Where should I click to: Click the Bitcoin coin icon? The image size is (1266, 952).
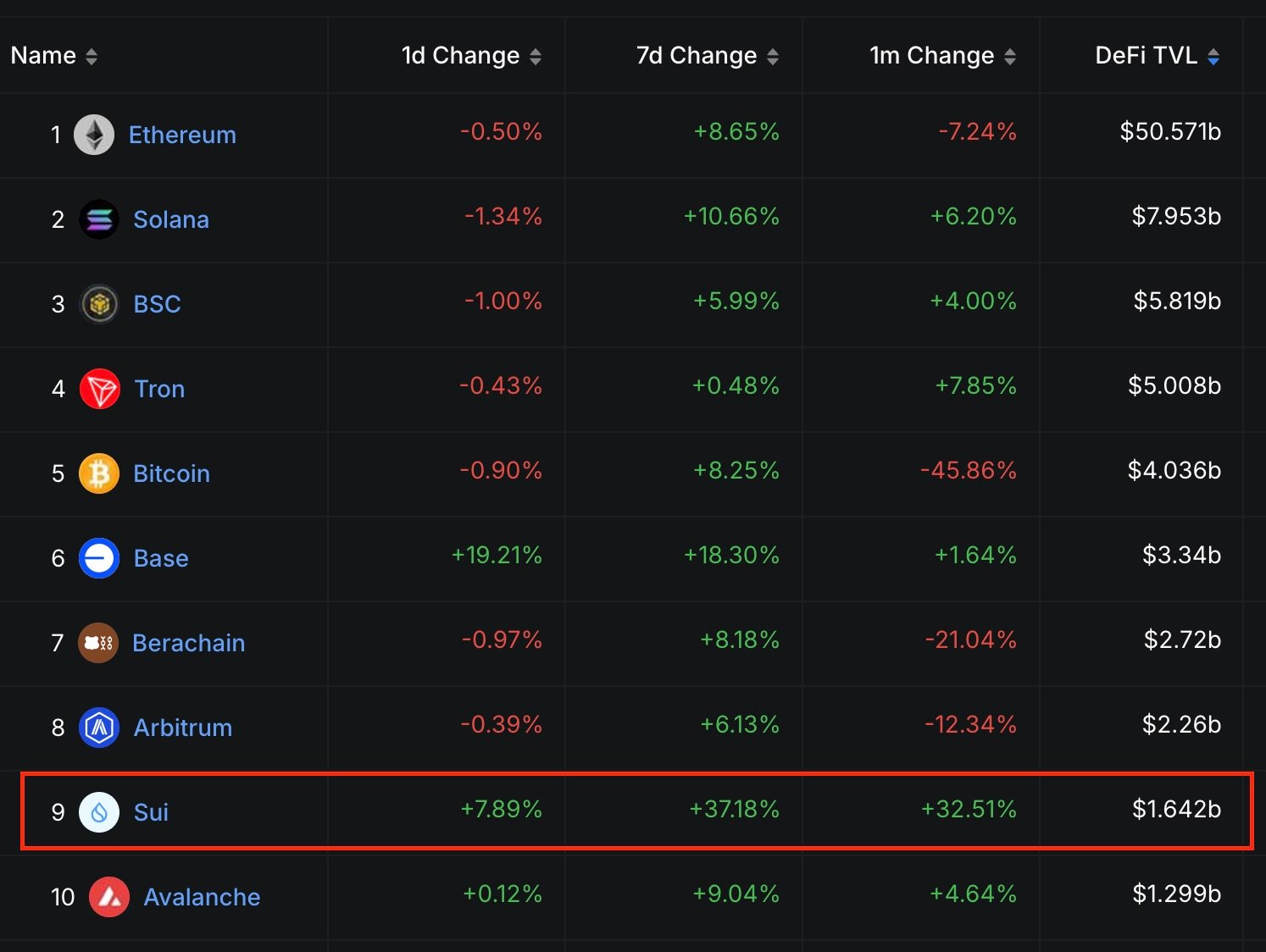pos(99,473)
